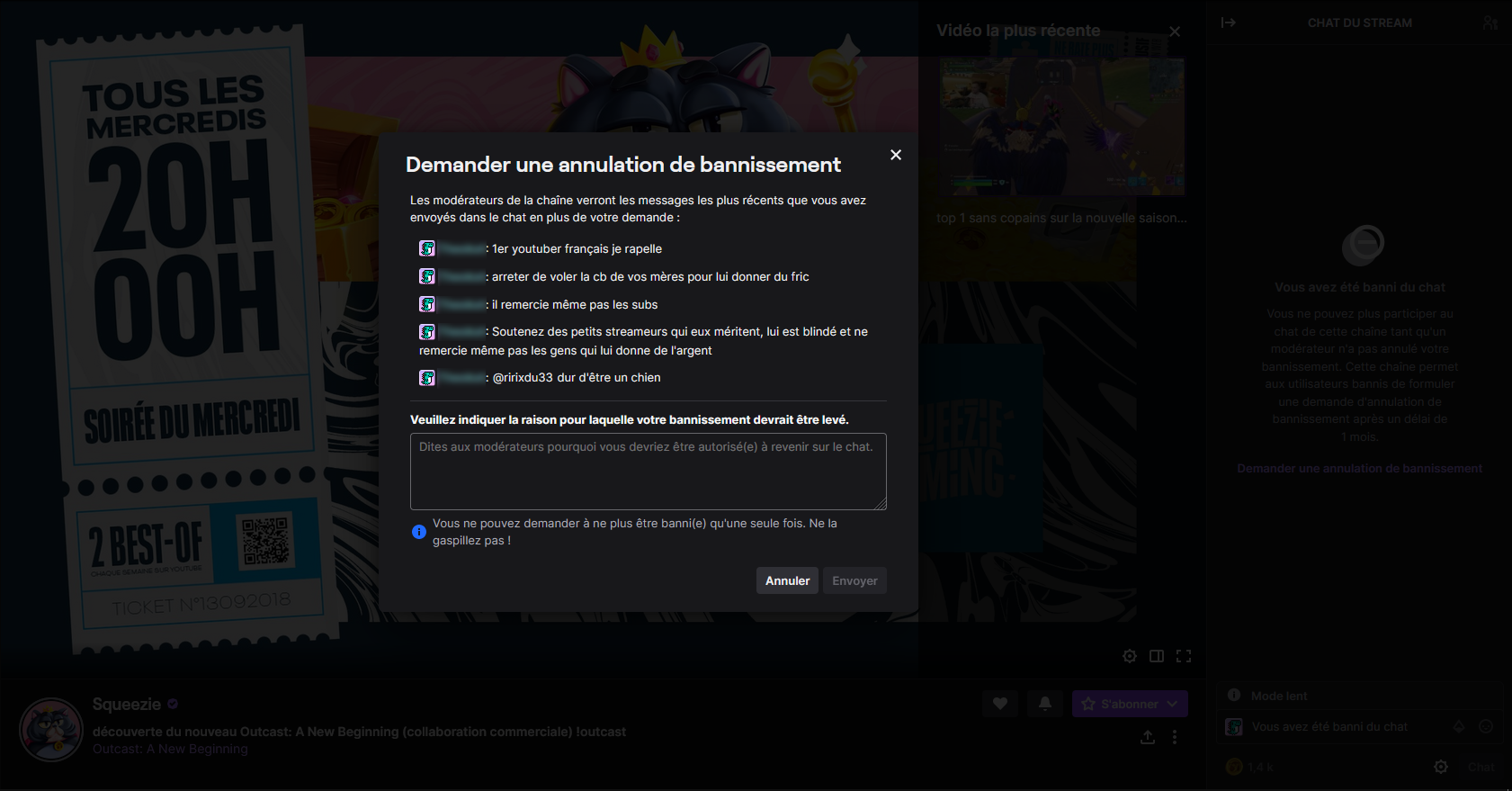The height and width of the screenshot is (791, 1512).
Task: Click the '@ririxdu33' mention in the message
Action: (523, 378)
